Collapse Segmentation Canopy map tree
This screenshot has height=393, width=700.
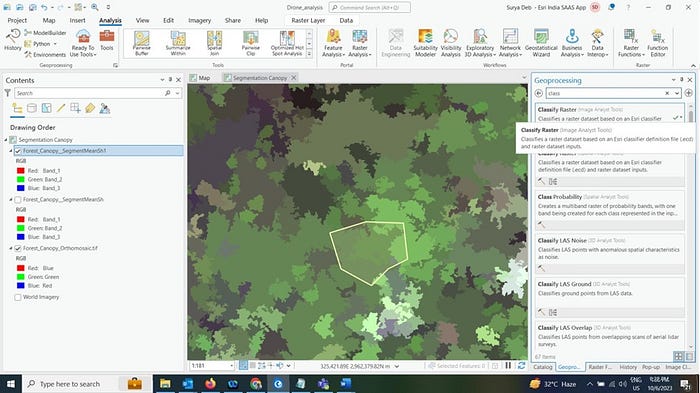6,140
